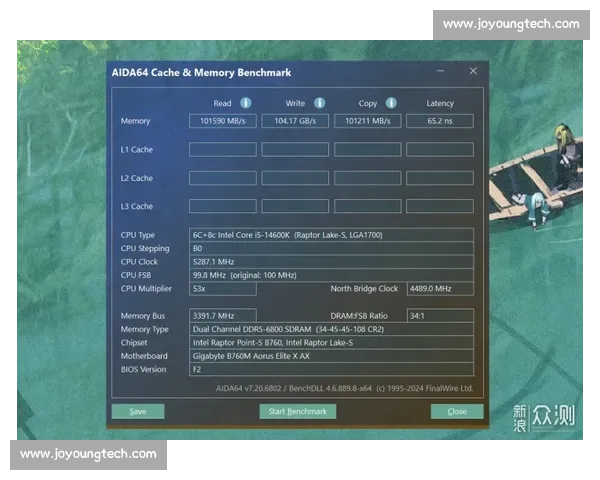
Task: Click the Memory row label
Action: coord(135,121)
